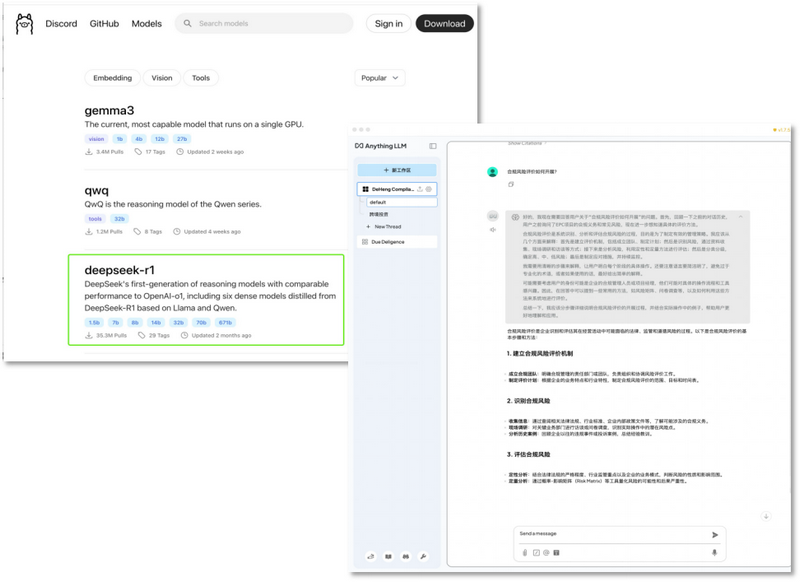Select the 12b size tag under gemma3
This screenshot has width=800, height=582.
160,139
